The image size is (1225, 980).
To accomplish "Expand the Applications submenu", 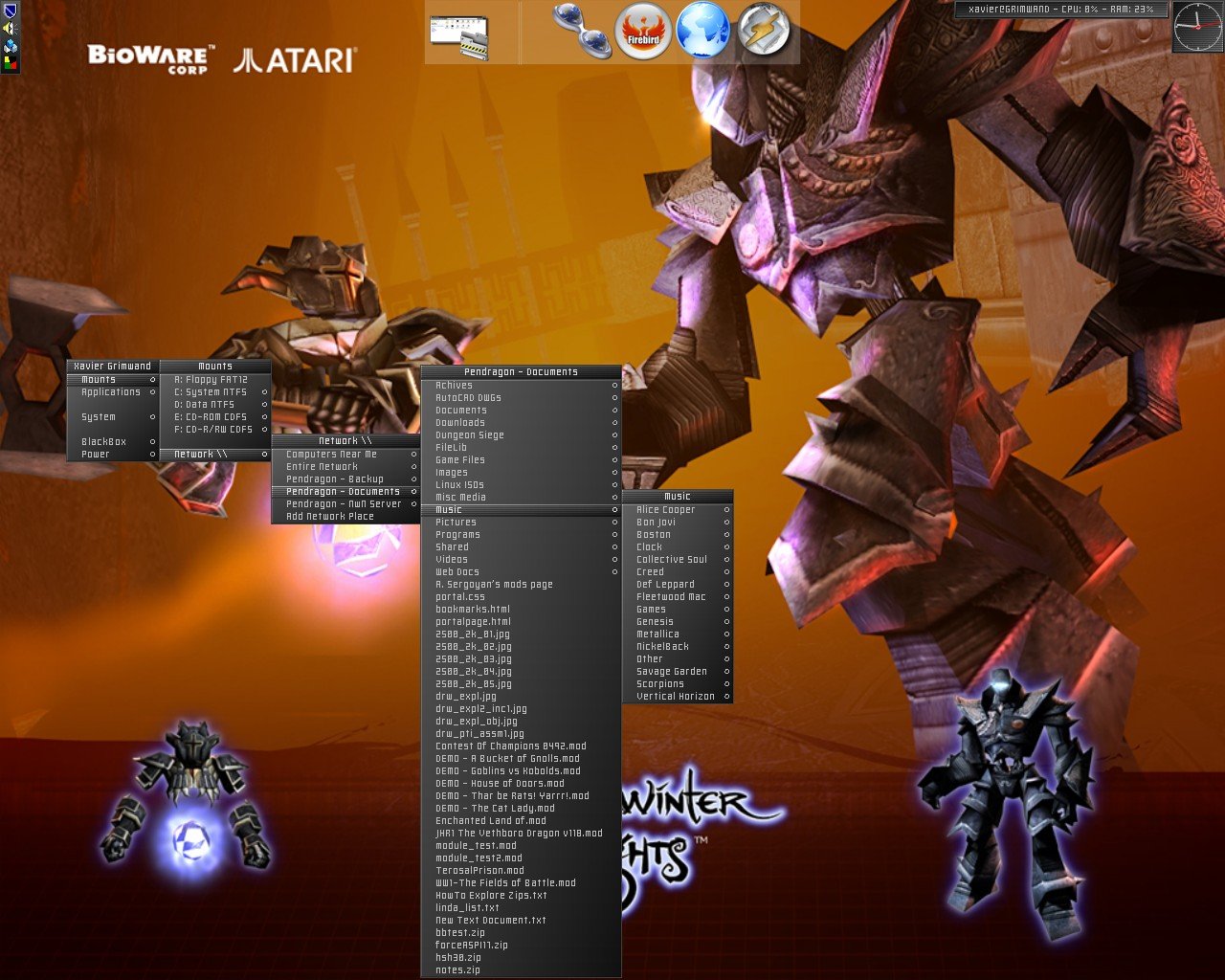I will [x=112, y=392].
